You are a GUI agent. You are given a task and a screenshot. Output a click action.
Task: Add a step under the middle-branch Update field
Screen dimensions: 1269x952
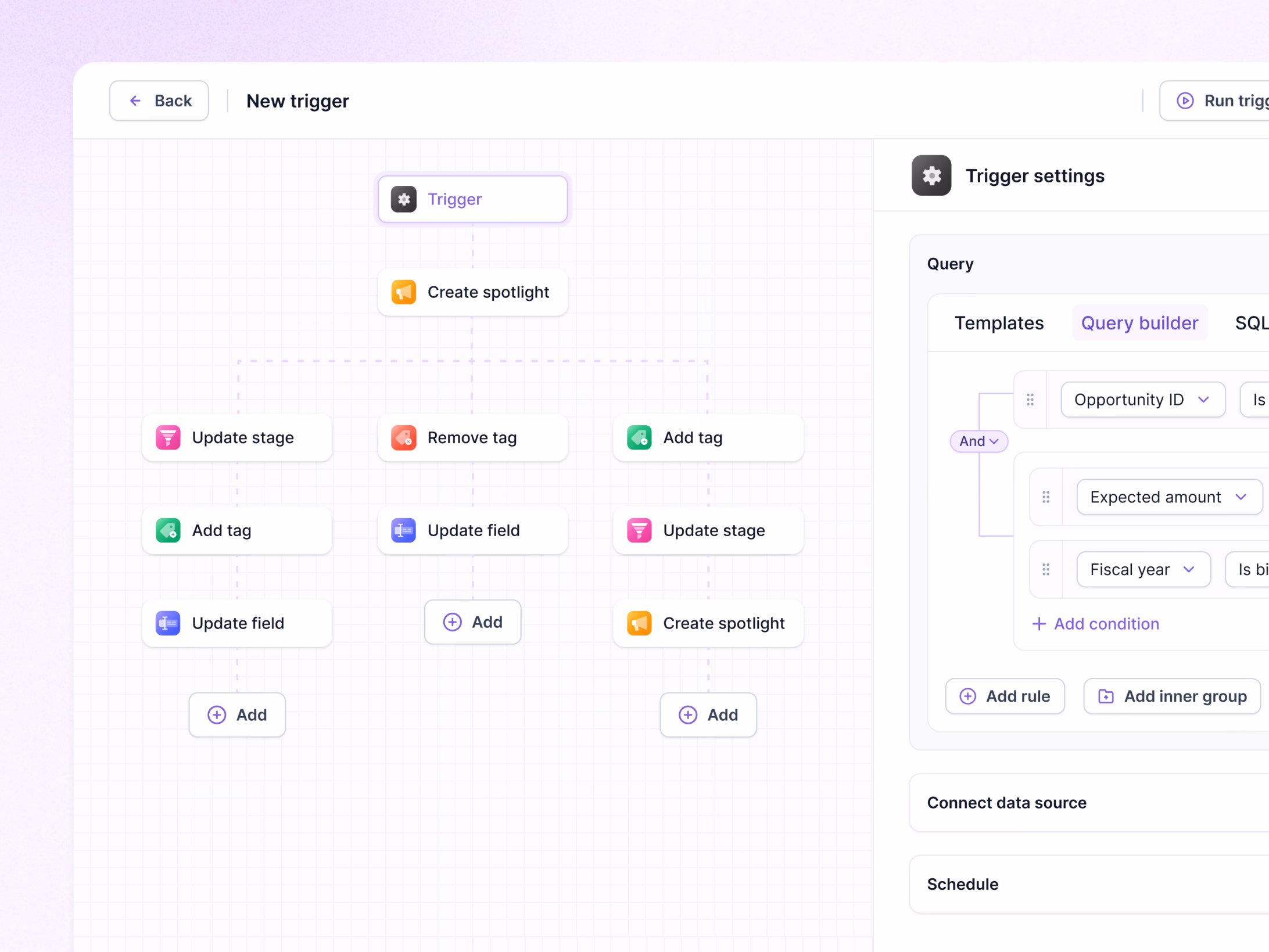tap(473, 622)
